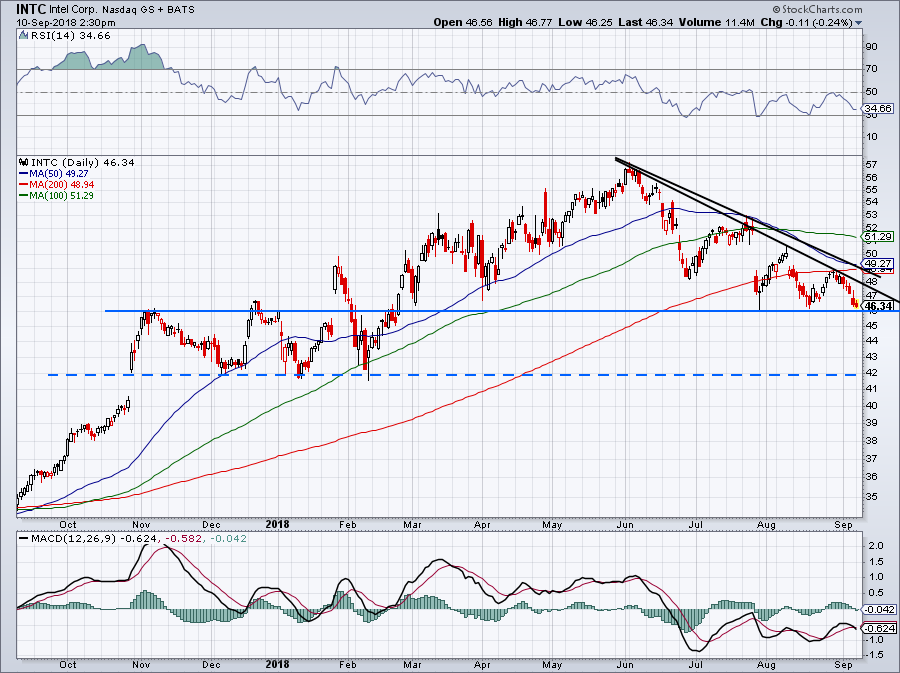900x673 pixels.
Task: Click the INTC (Daily) 46.34 legend text
Action: pyautogui.click(x=83, y=162)
